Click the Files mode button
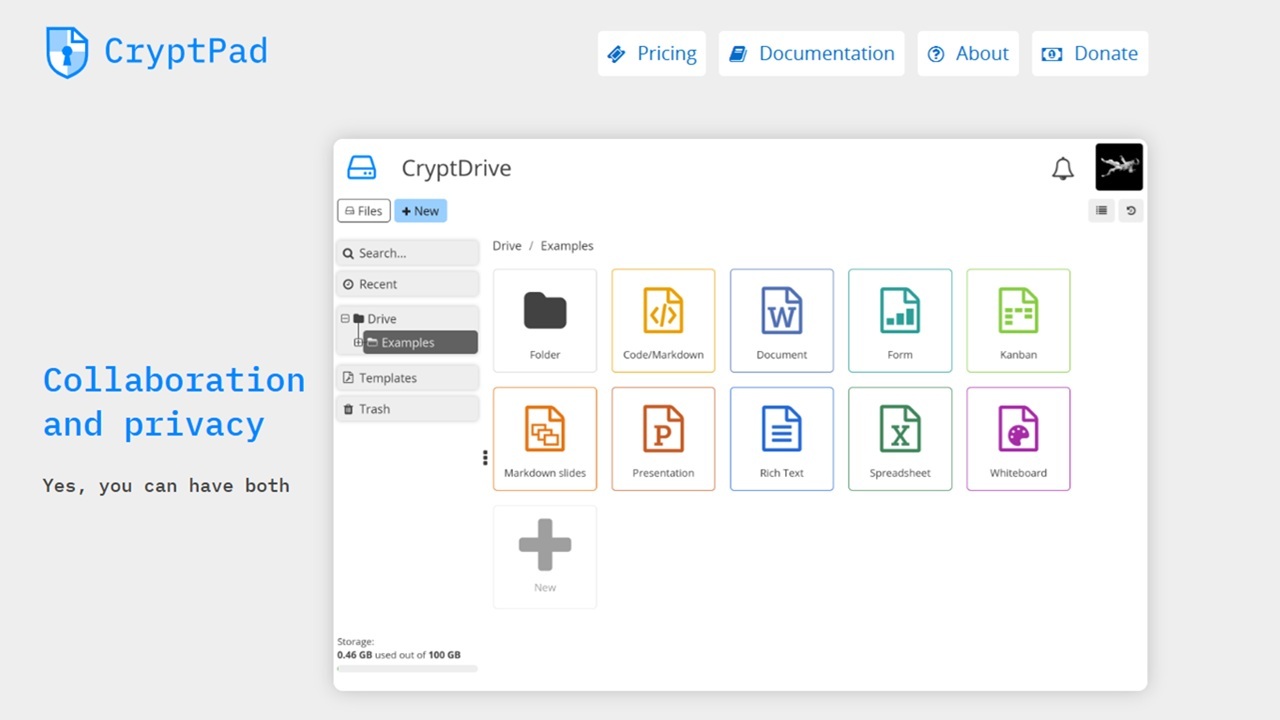Screen dimensions: 1280x720 pos(363,210)
